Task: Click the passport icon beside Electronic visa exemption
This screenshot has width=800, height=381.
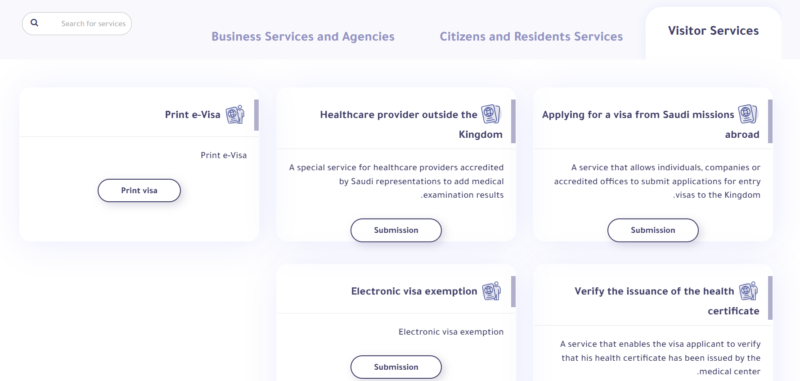Action: (x=492, y=291)
